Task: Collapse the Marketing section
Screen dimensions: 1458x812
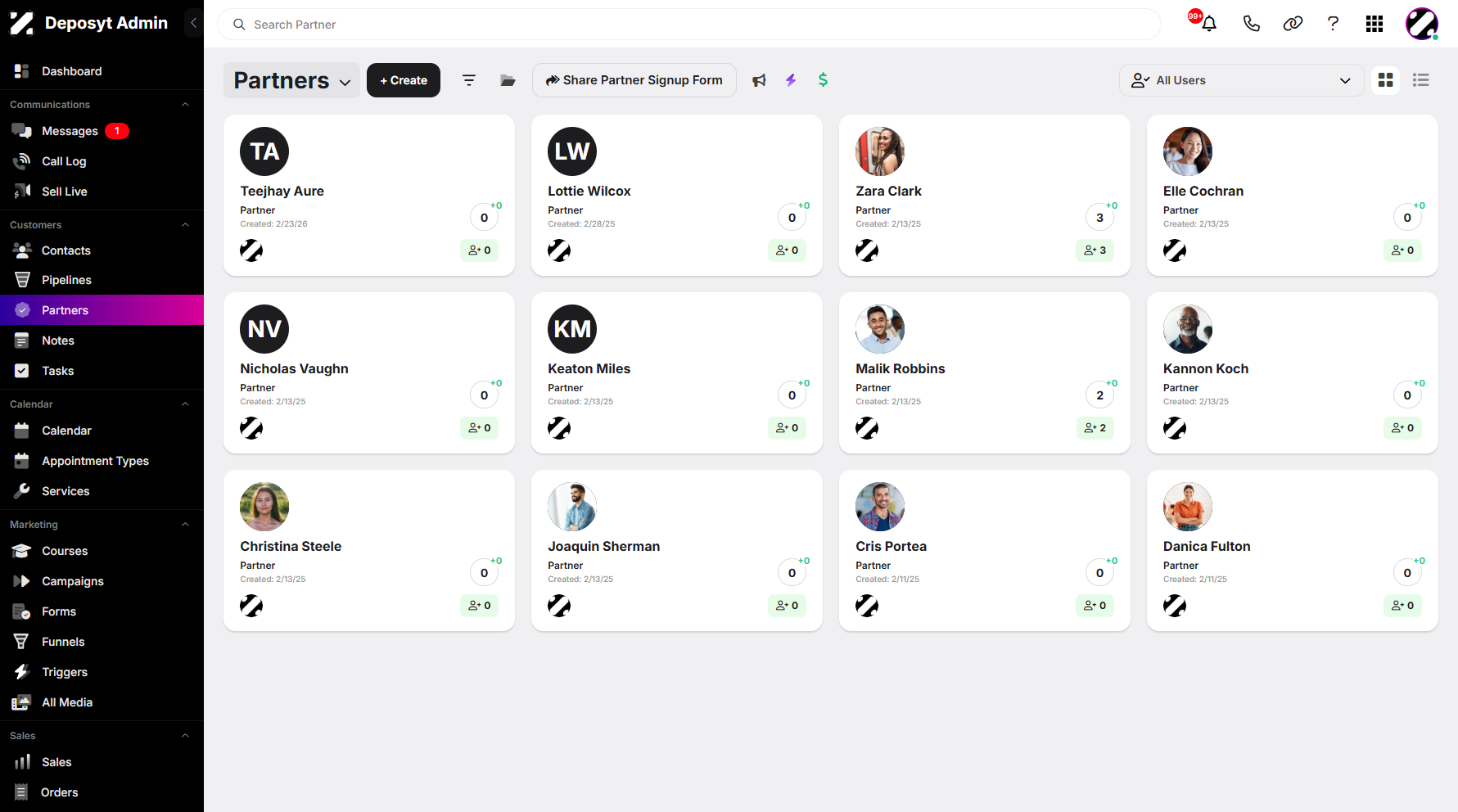Action: (185, 525)
